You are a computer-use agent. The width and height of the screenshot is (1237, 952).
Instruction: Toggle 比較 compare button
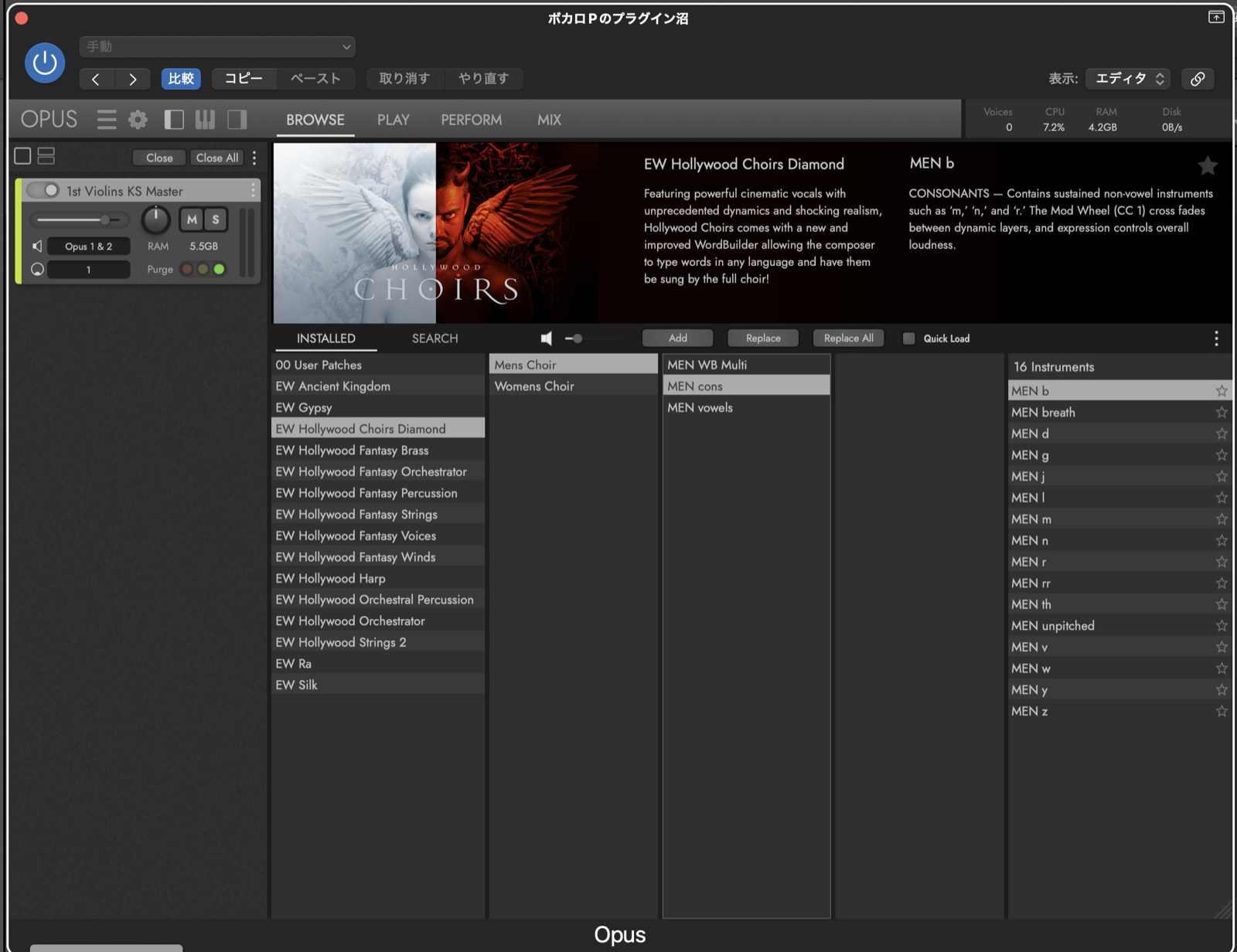click(181, 79)
